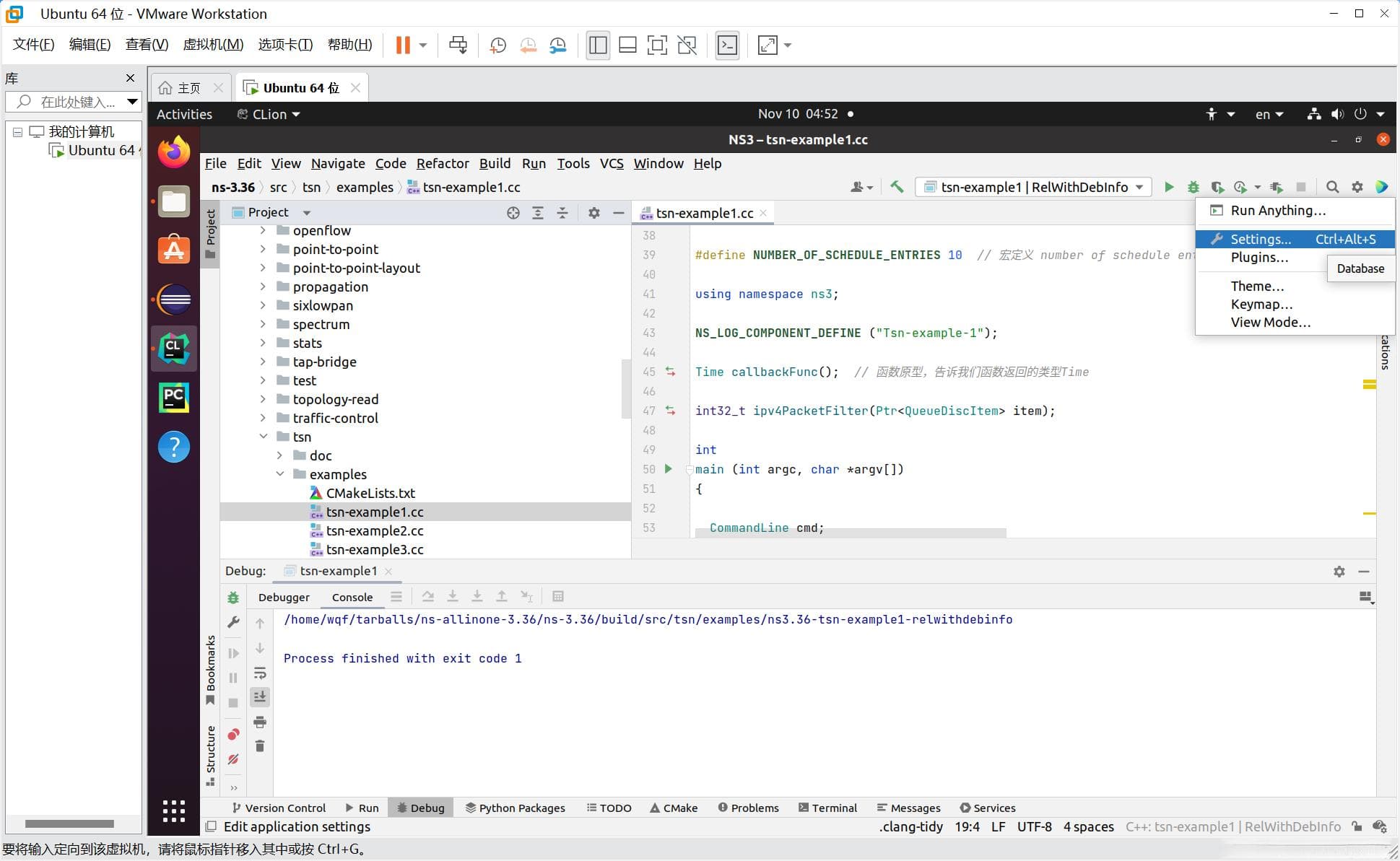Open the Refactor menu
The image size is (1400, 861).
[x=443, y=163]
